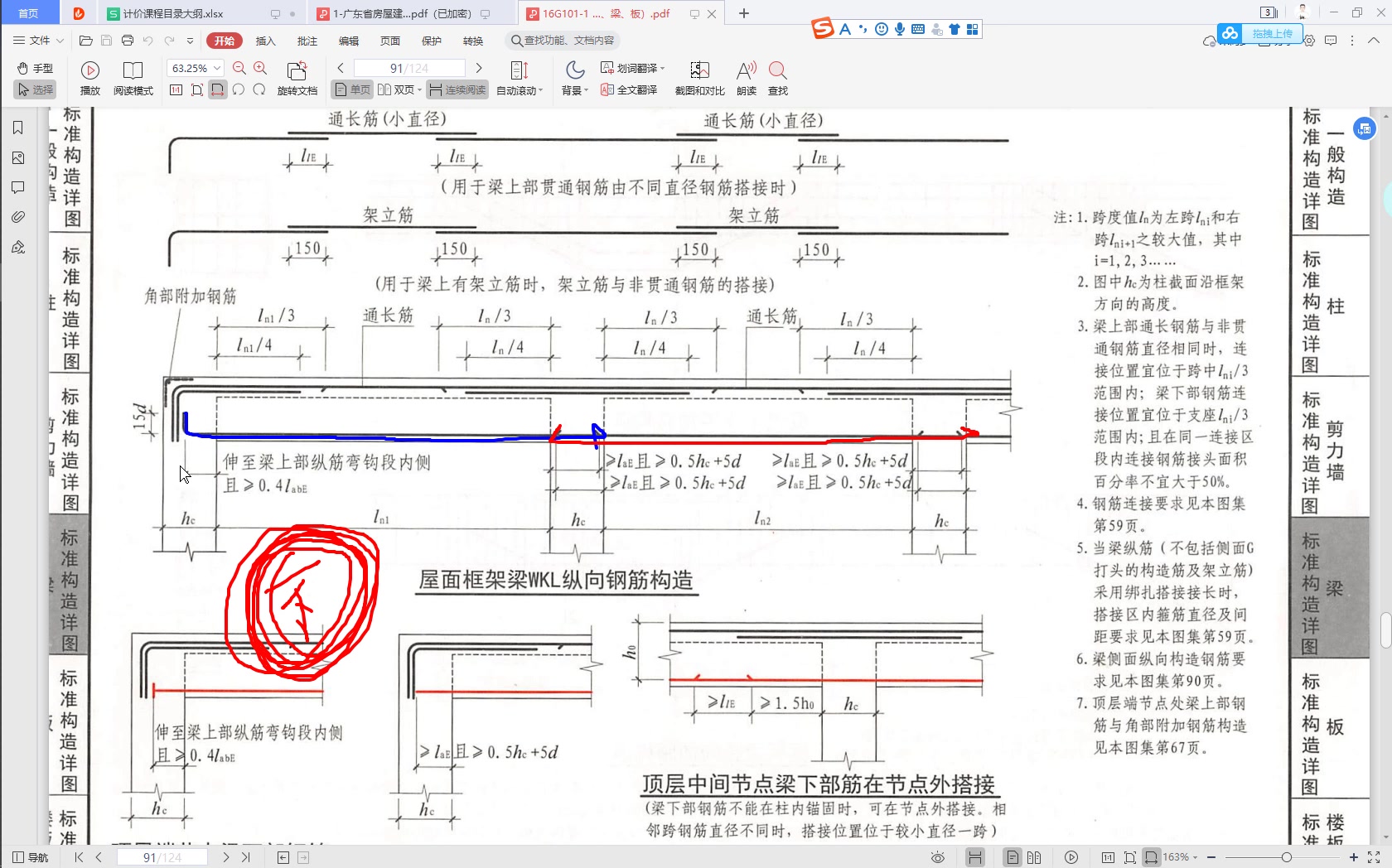Click Drag to Upload (拖拽上传) button
The width and height of the screenshot is (1392, 868).
click(1259, 33)
